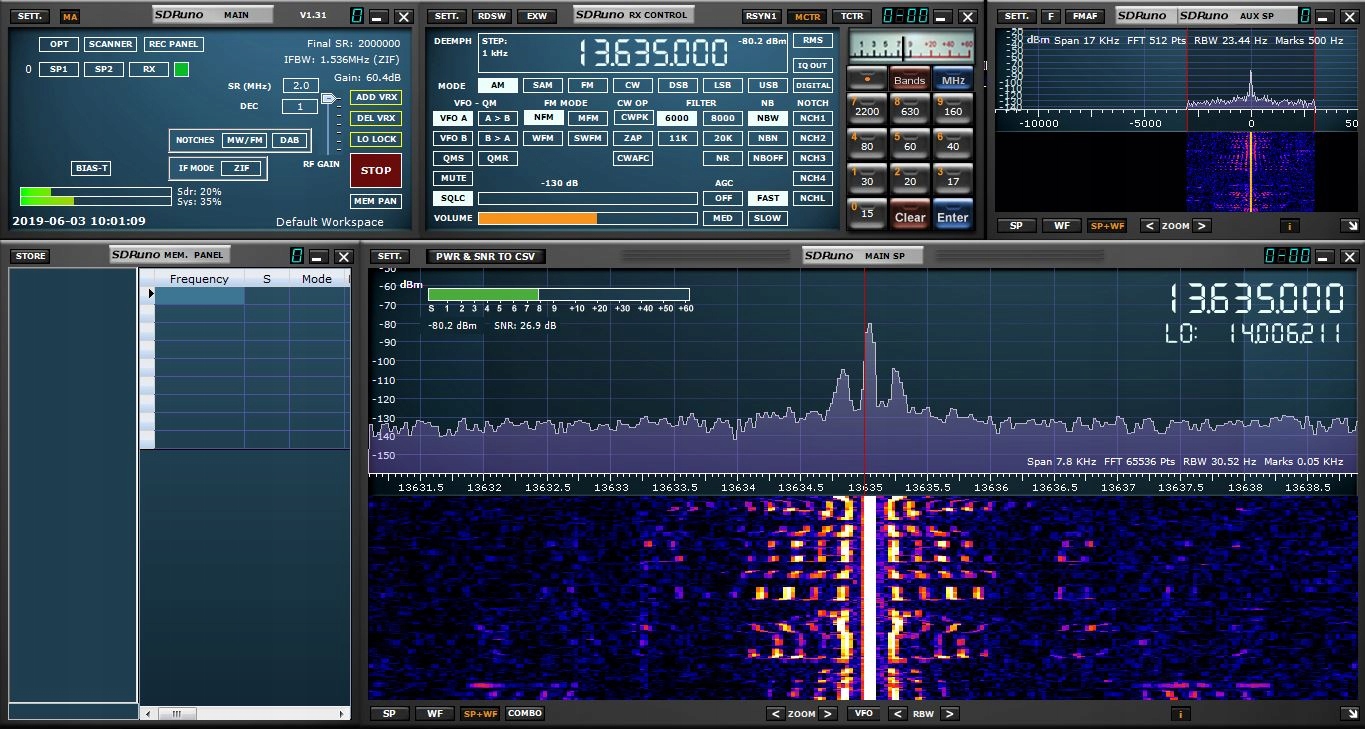The height and width of the screenshot is (729, 1365).
Task: Mute the receiver audio
Action: pyautogui.click(x=452, y=178)
